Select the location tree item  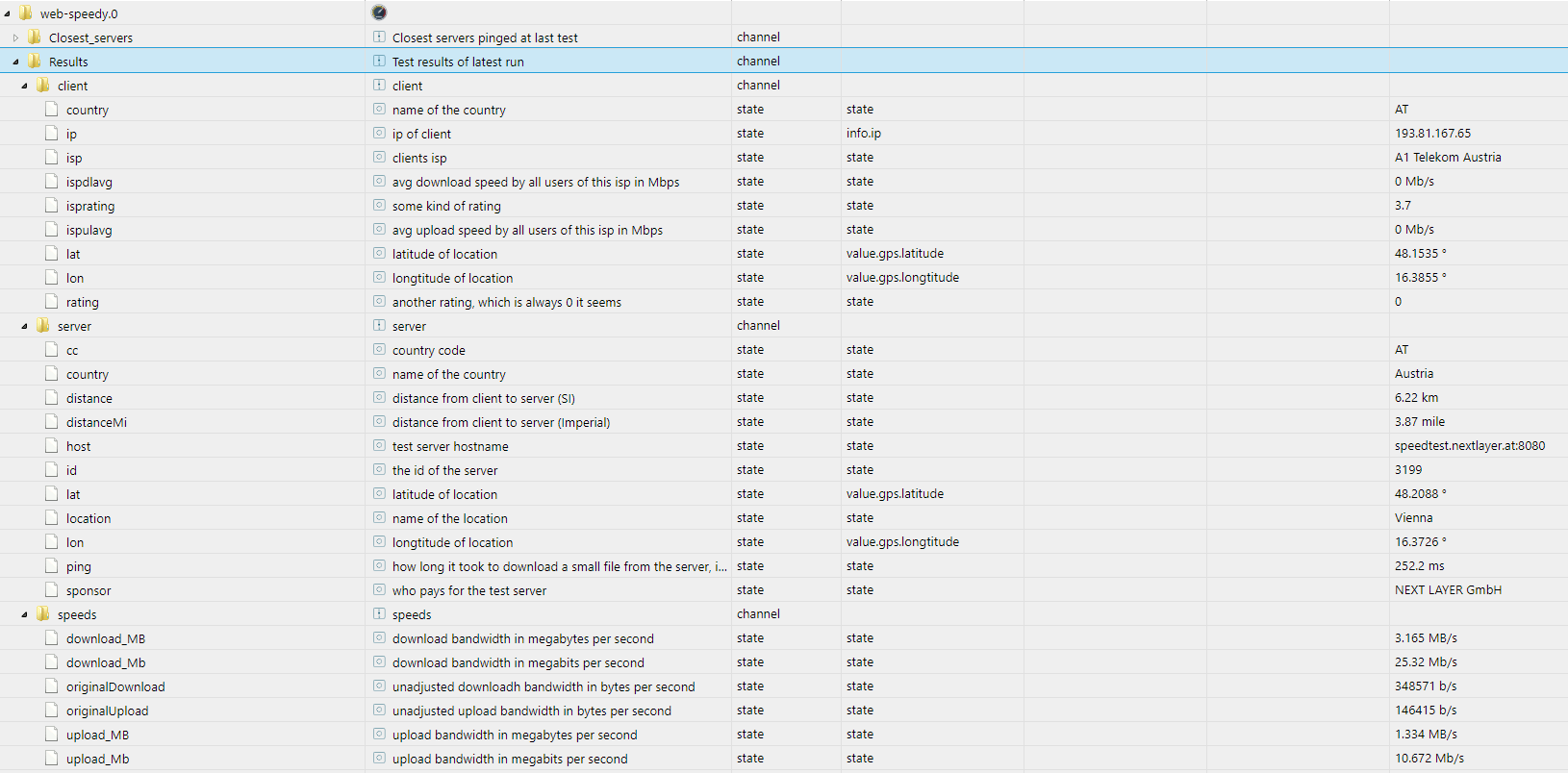(x=89, y=518)
